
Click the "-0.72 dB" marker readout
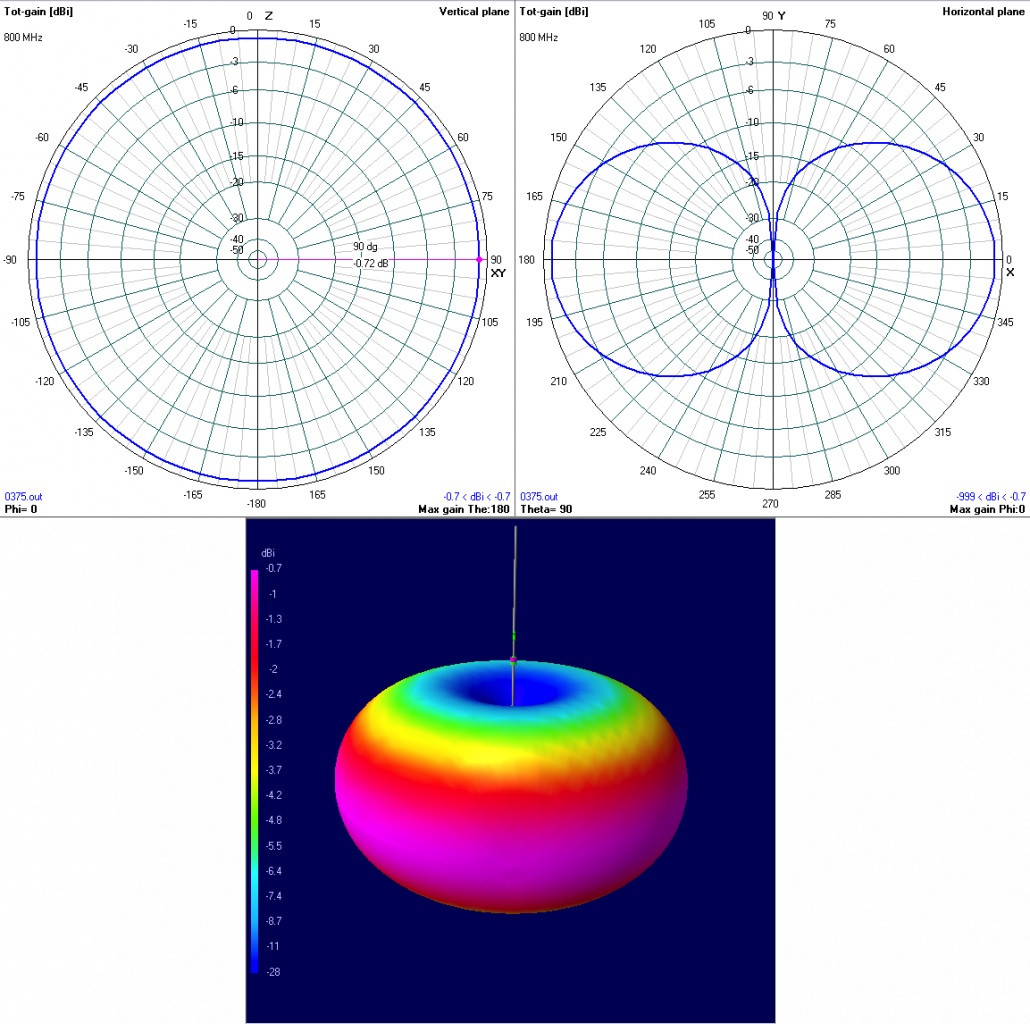point(371,263)
